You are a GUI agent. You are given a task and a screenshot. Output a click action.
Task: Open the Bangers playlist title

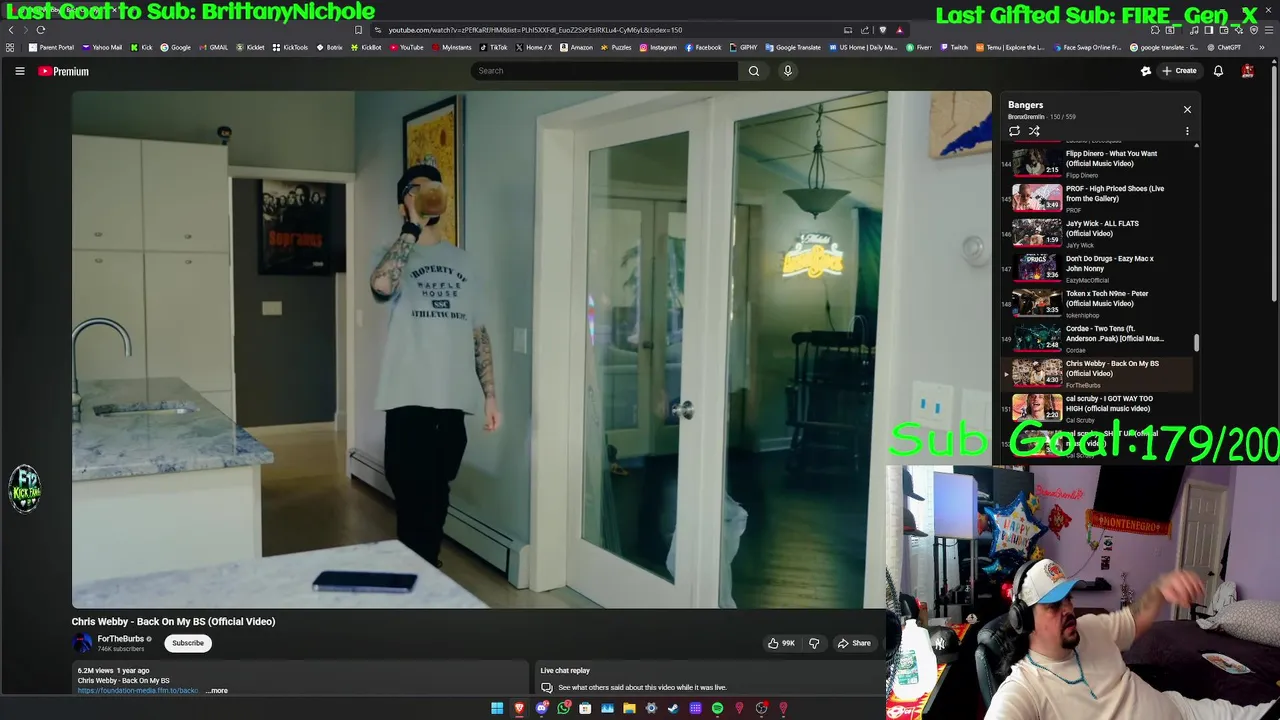(x=1025, y=105)
